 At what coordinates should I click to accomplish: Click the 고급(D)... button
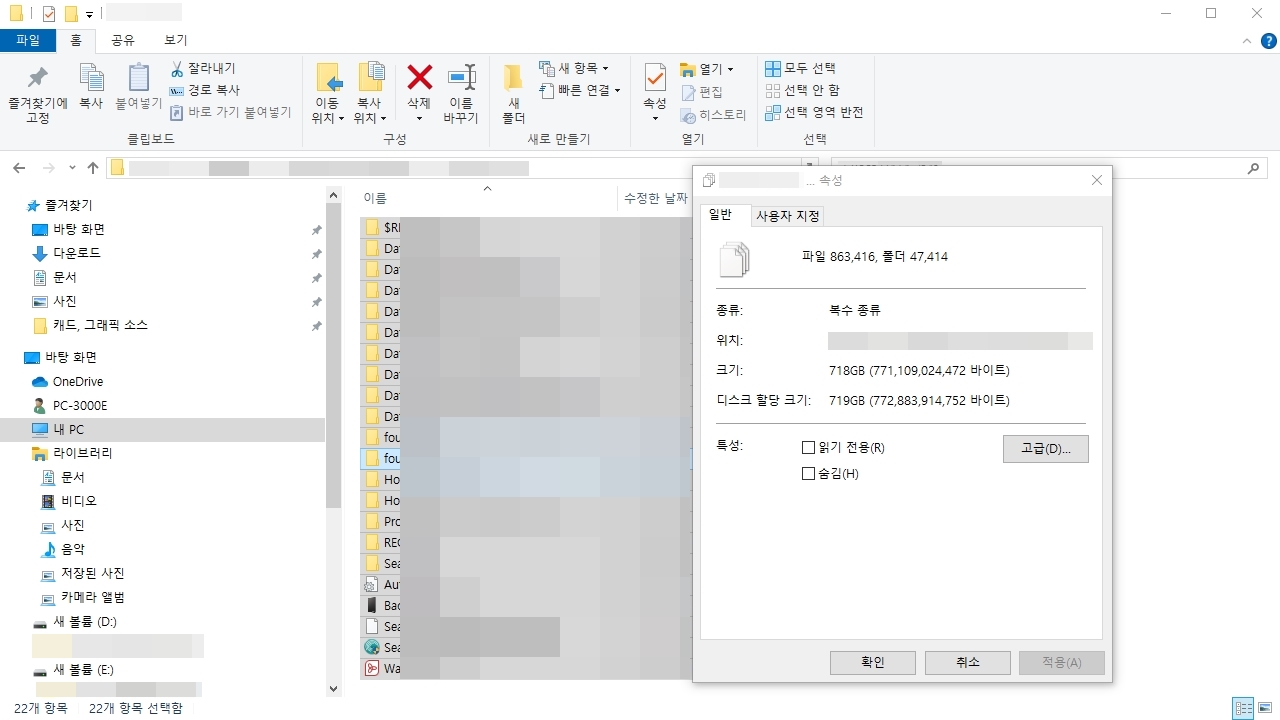click(x=1046, y=449)
